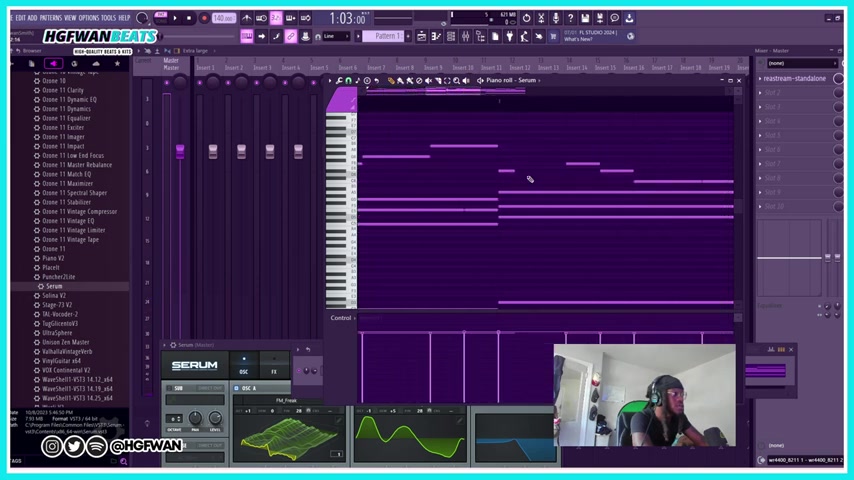Open the playlist view
854x480 pixels.
click(x=422, y=36)
